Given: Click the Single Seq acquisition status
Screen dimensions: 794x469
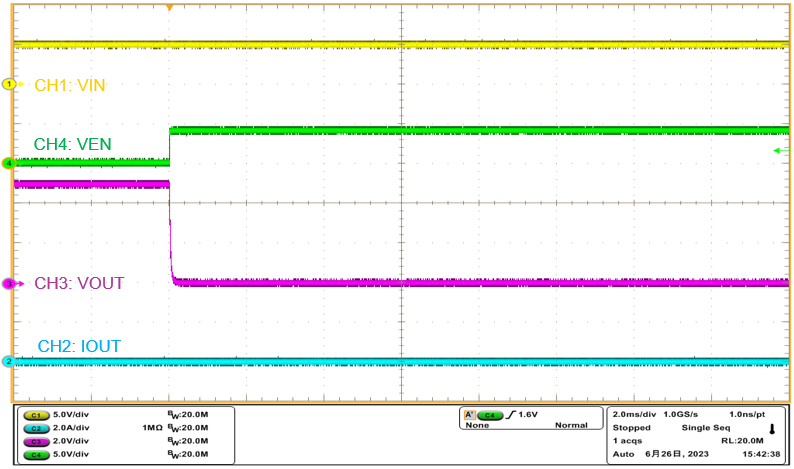Looking at the screenshot, I should coord(708,427).
